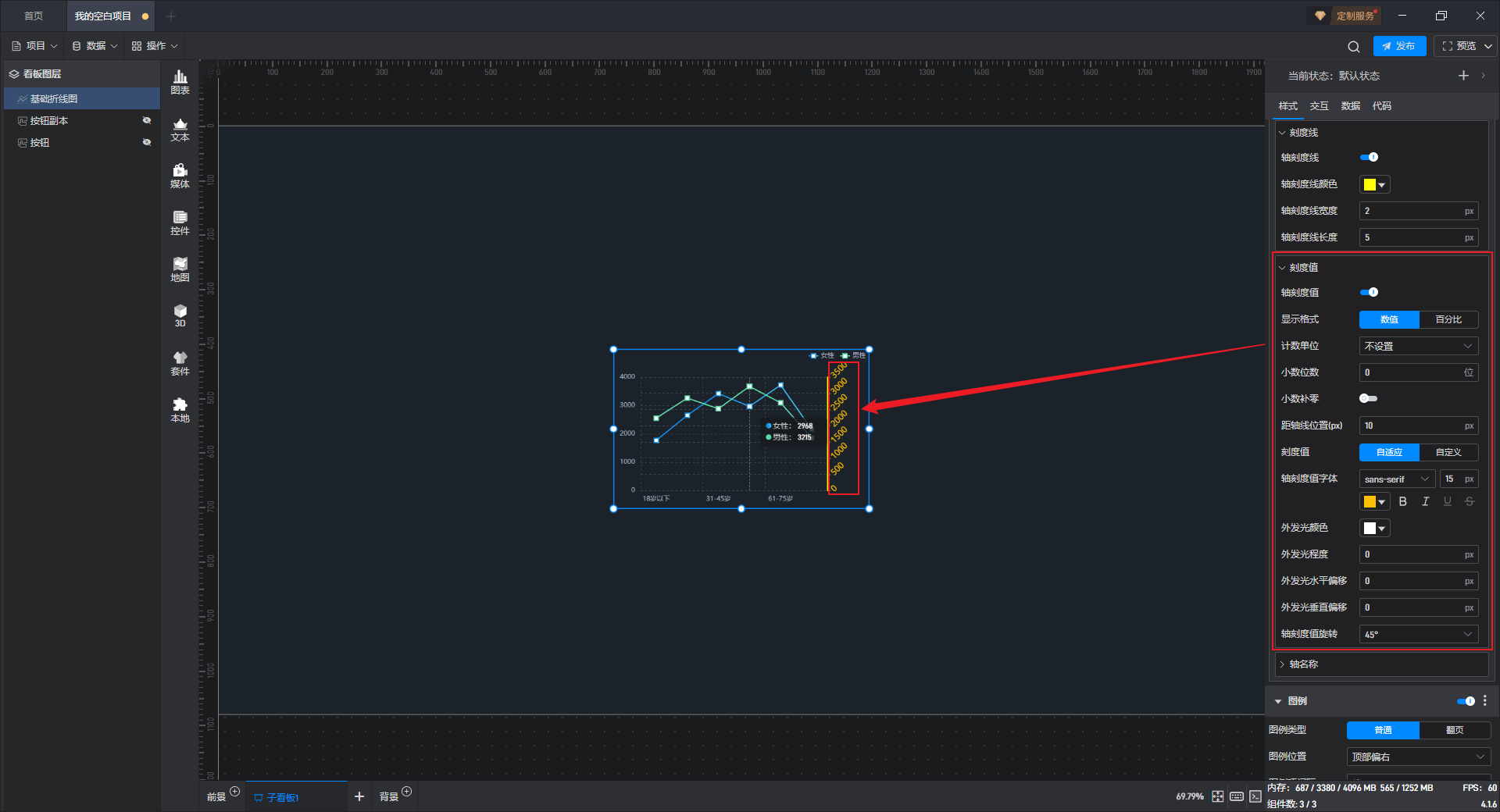
Task: Edit the 轴刻度线宽度 input field
Action: [1419, 211]
